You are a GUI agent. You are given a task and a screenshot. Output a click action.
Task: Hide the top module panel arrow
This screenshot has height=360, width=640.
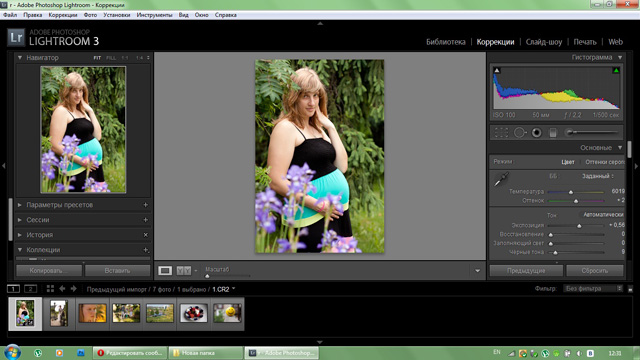(x=320, y=24)
